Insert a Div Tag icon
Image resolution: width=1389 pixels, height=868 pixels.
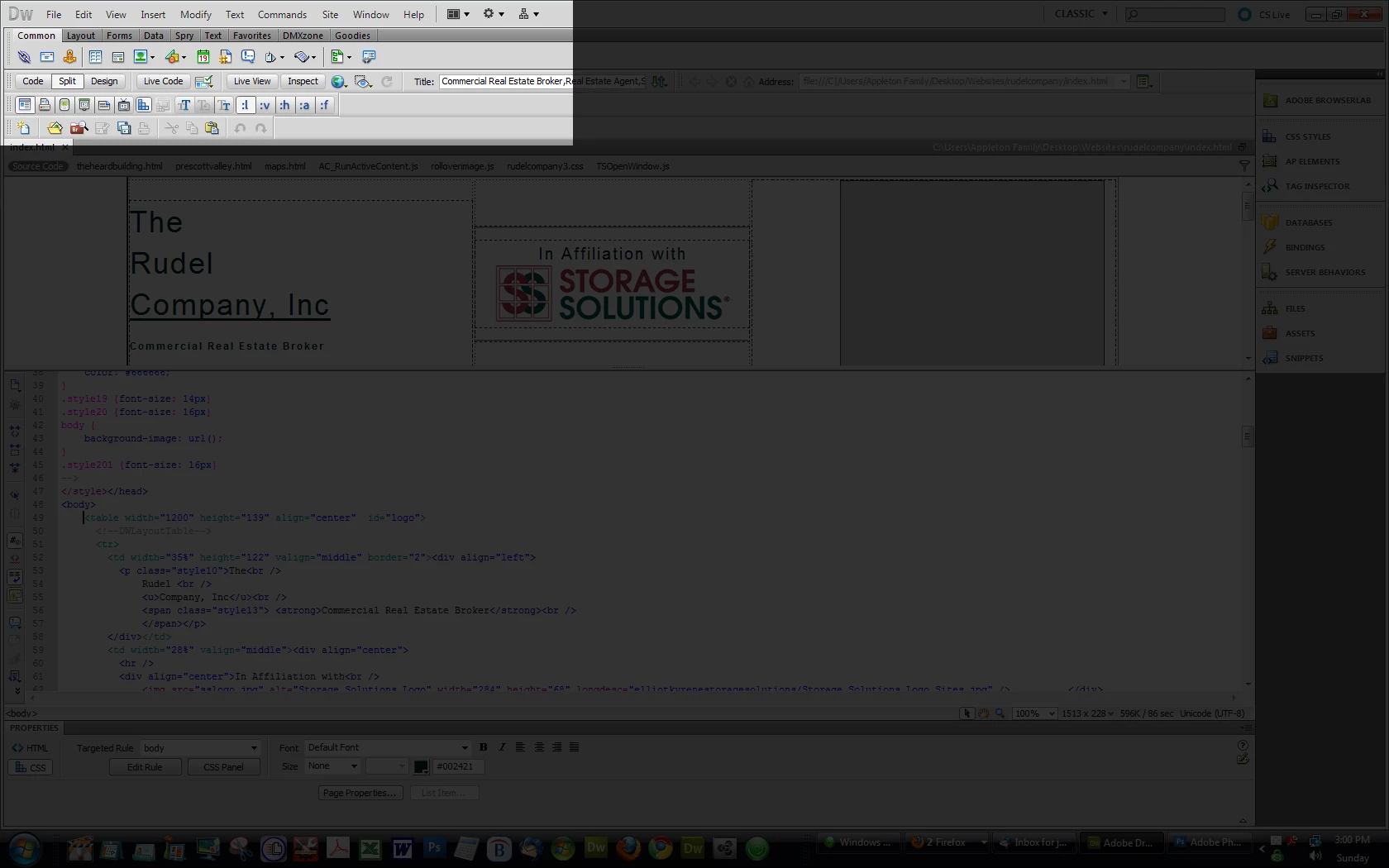pos(117,57)
